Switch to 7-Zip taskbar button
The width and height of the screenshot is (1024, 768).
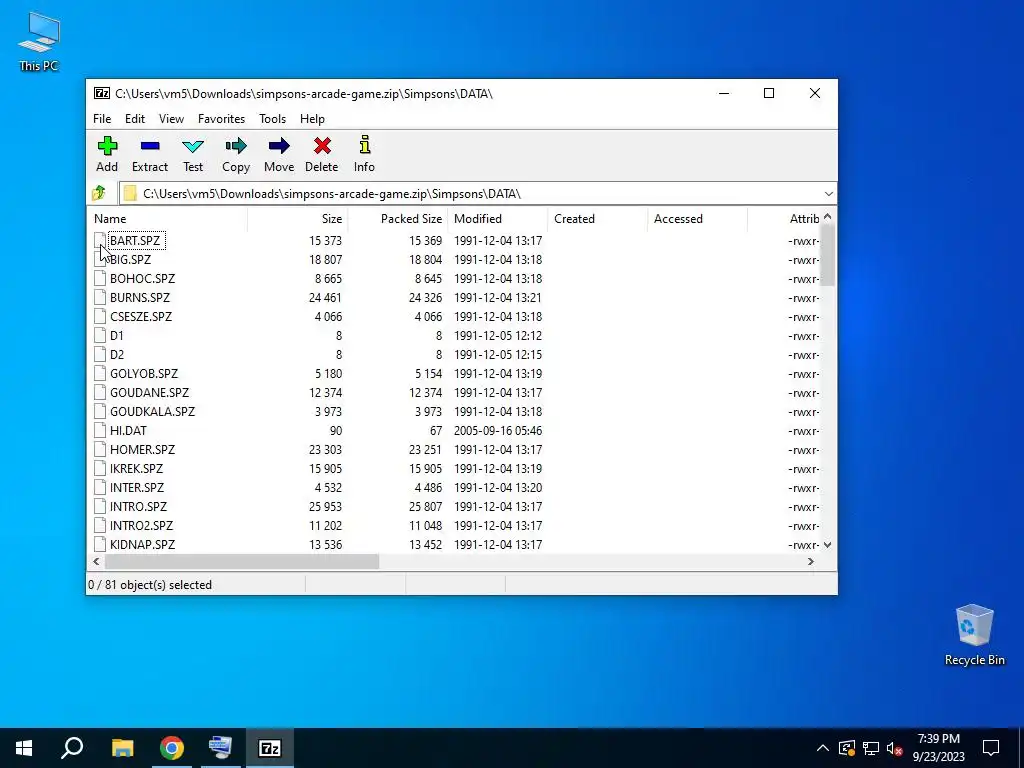(270, 748)
